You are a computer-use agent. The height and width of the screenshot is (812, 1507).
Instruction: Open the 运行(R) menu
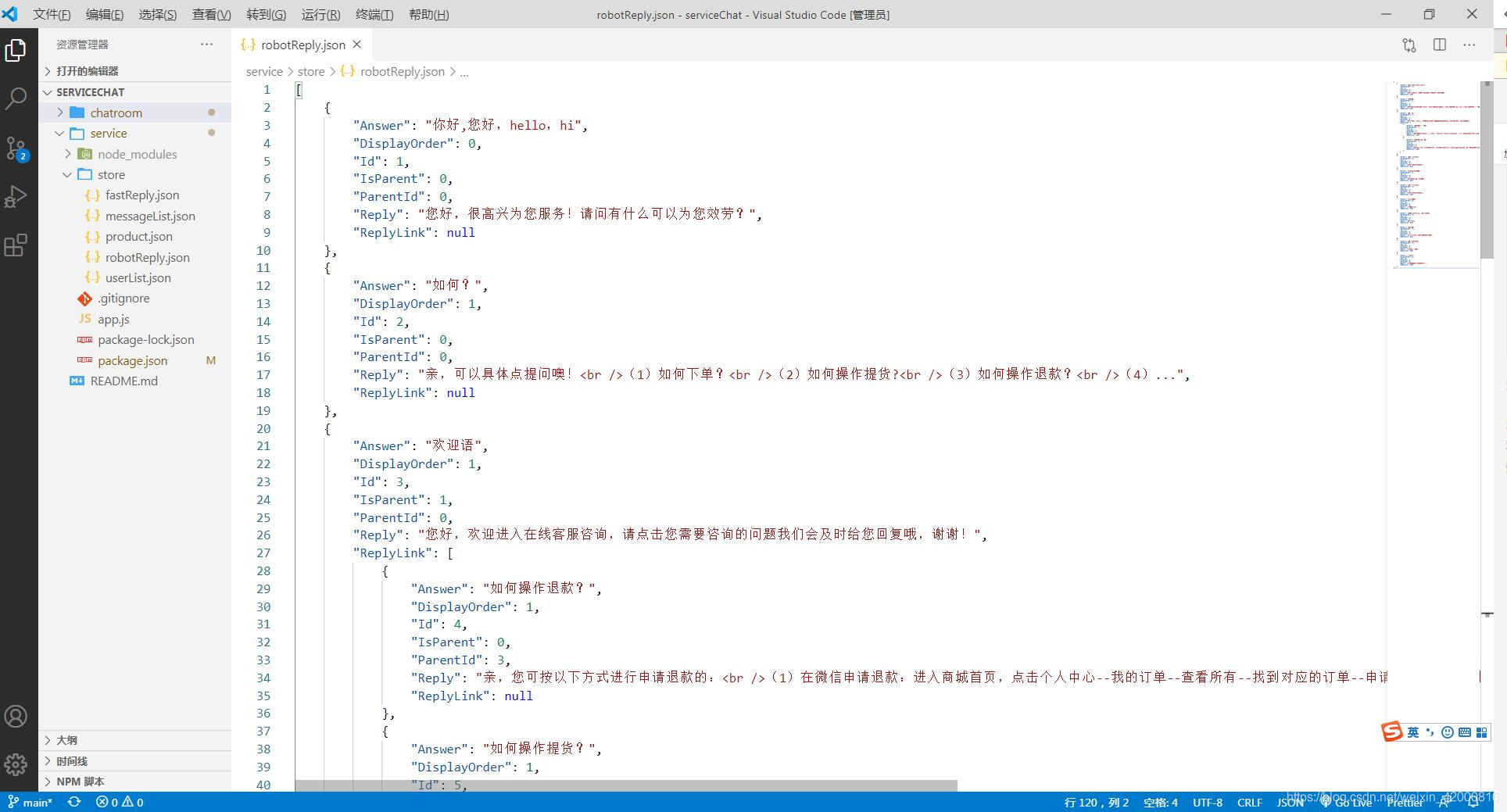(x=320, y=14)
